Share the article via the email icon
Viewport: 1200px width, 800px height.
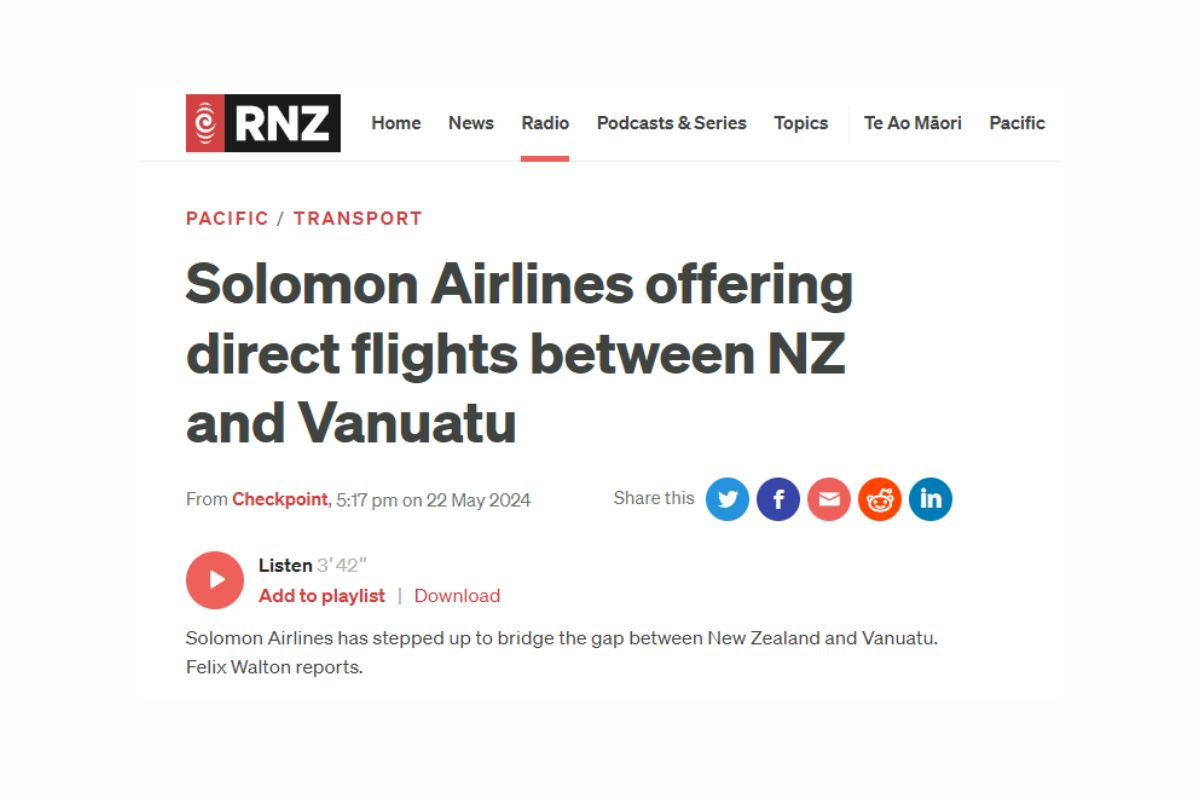point(829,499)
